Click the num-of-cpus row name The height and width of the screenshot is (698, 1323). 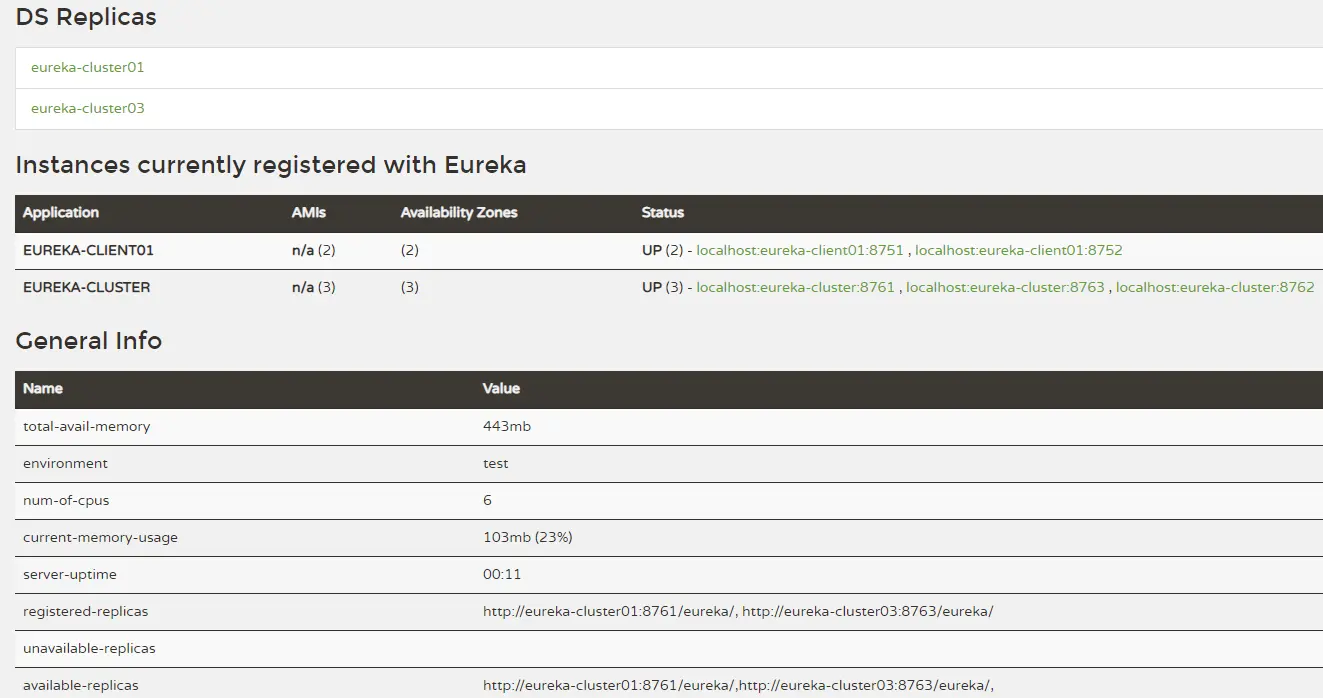click(66, 500)
